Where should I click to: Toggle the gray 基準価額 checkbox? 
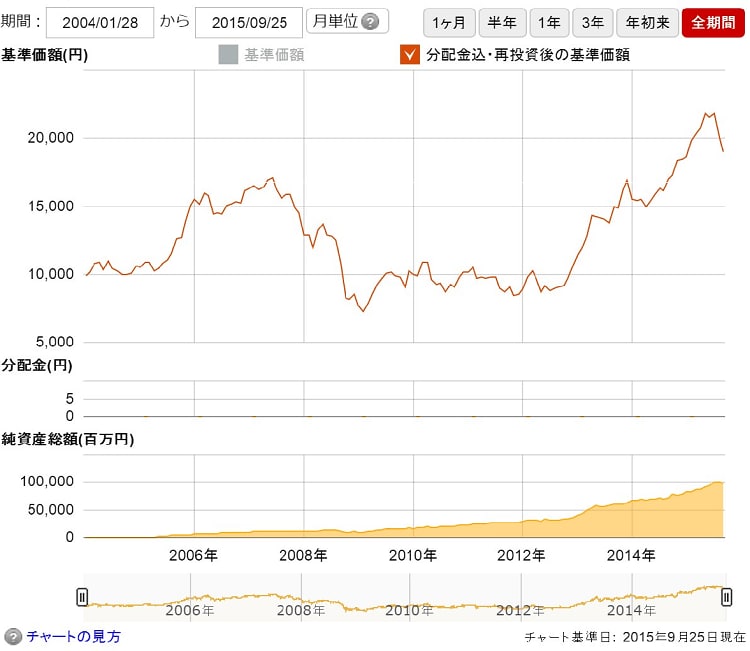[227, 54]
